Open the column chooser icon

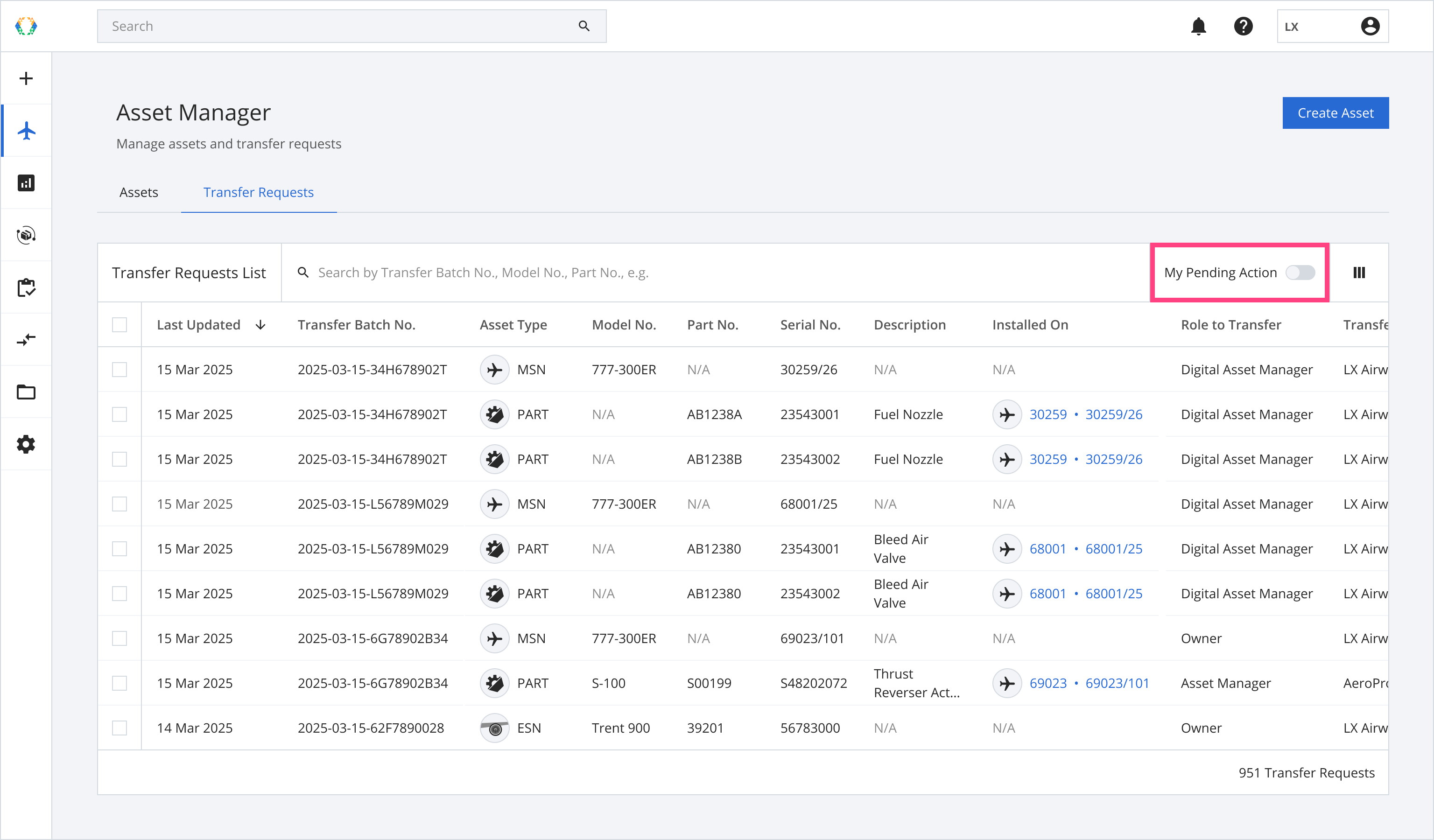(x=1359, y=273)
